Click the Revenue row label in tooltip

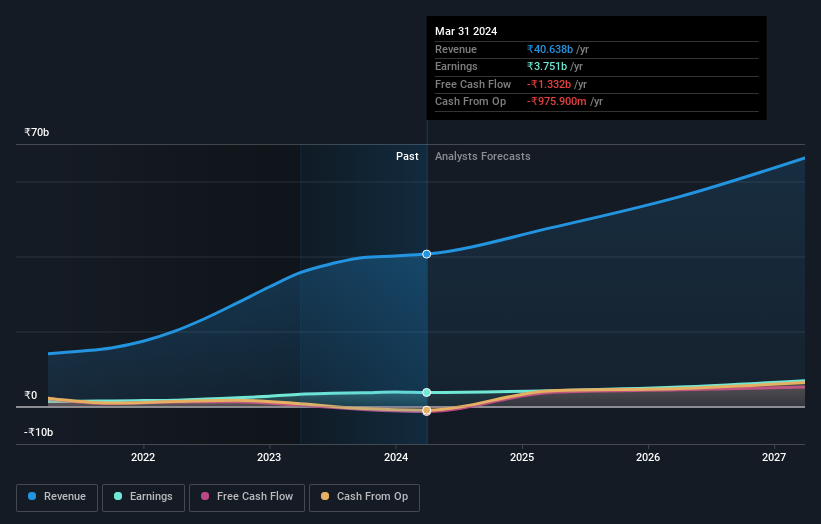coord(456,49)
